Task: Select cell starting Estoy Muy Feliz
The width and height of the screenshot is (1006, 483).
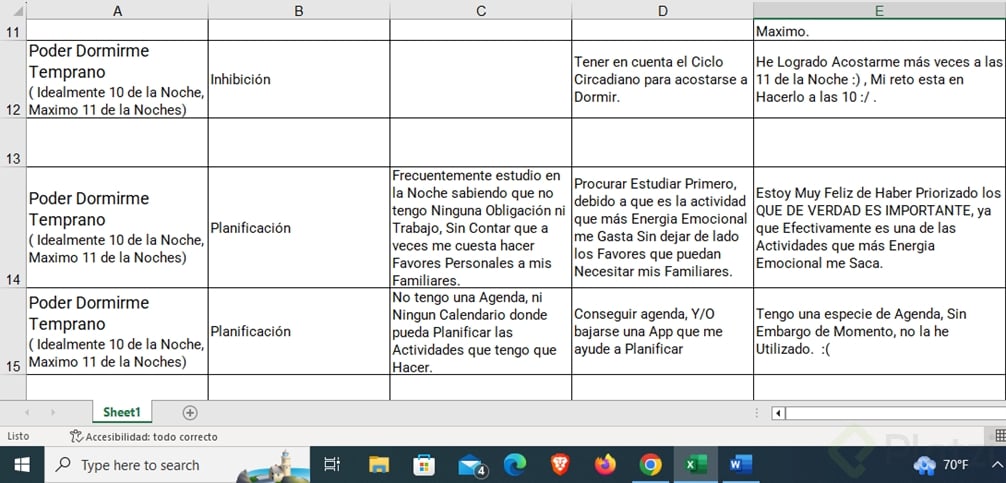Action: click(880, 227)
